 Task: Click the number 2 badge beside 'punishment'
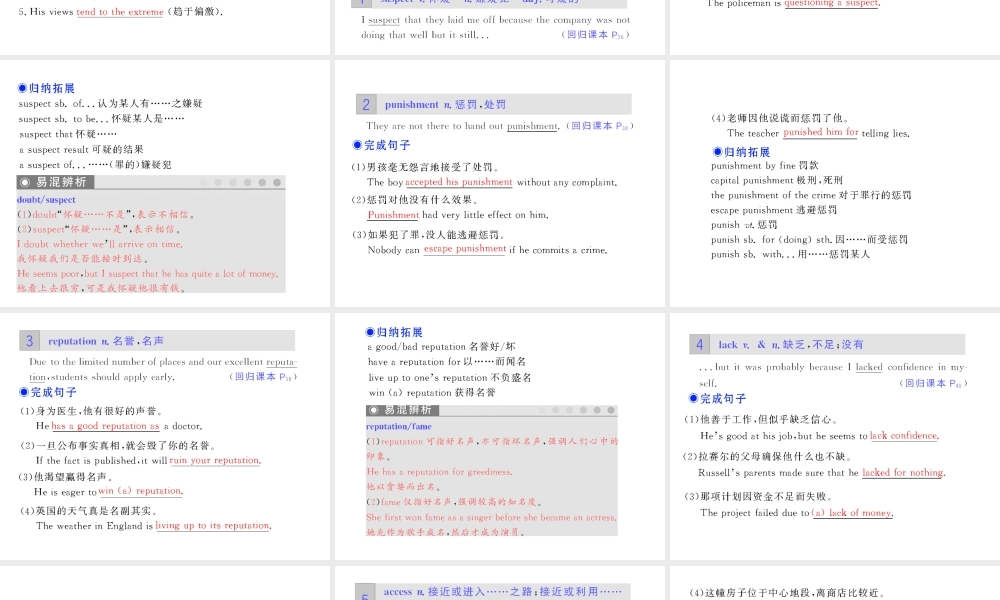tap(366, 105)
